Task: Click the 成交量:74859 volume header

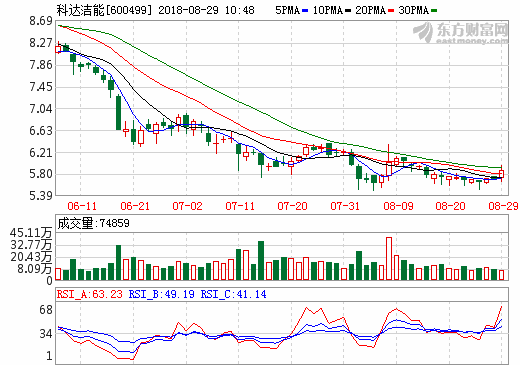Action: (x=93, y=223)
